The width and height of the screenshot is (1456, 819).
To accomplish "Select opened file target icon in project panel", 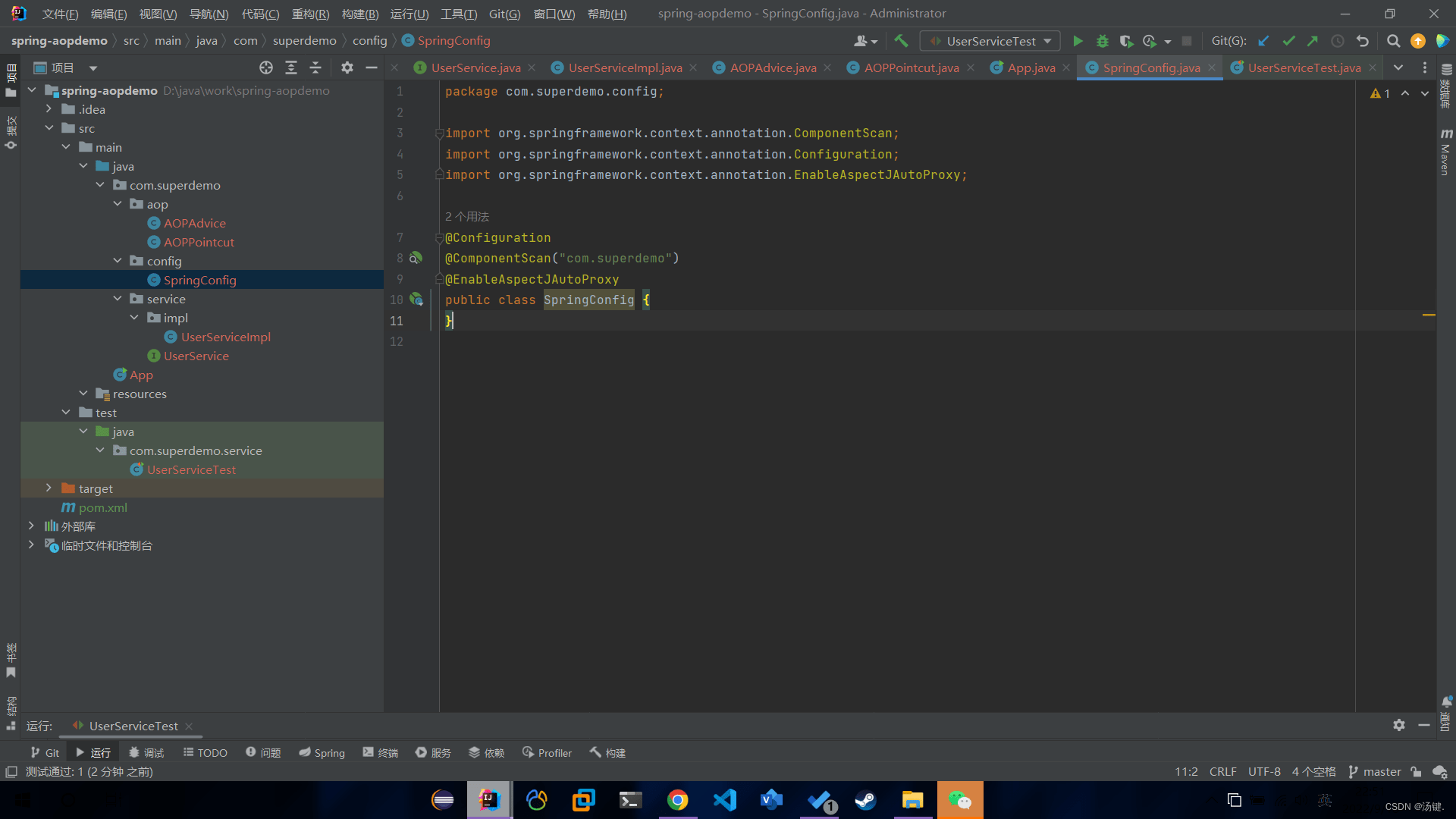I will coord(265,68).
